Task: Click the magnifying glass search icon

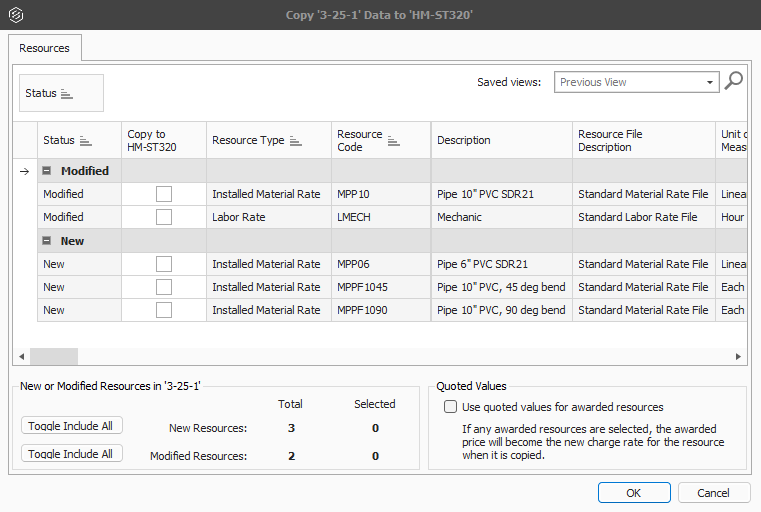Action: coord(733,82)
